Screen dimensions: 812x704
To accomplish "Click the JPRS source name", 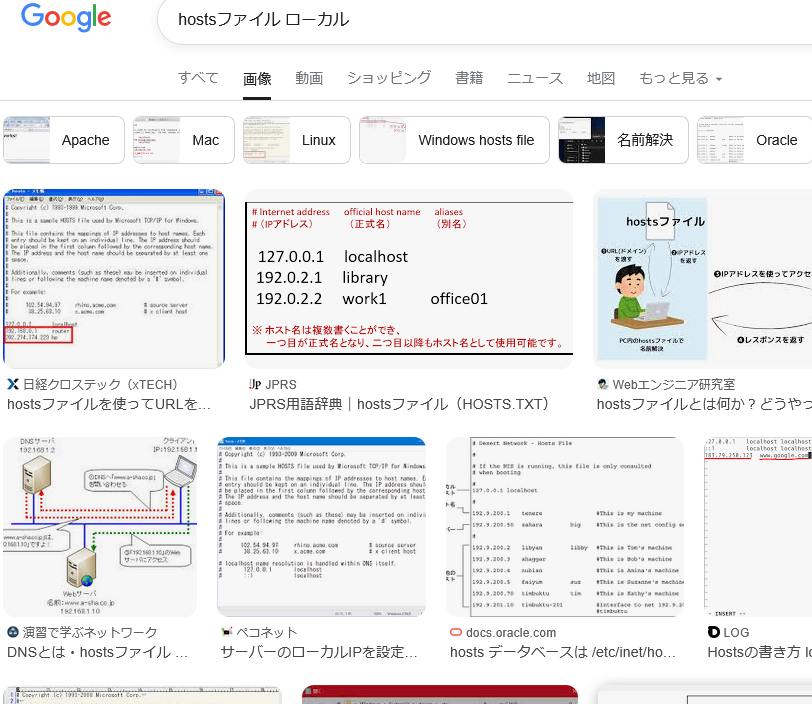I will 281,384.
